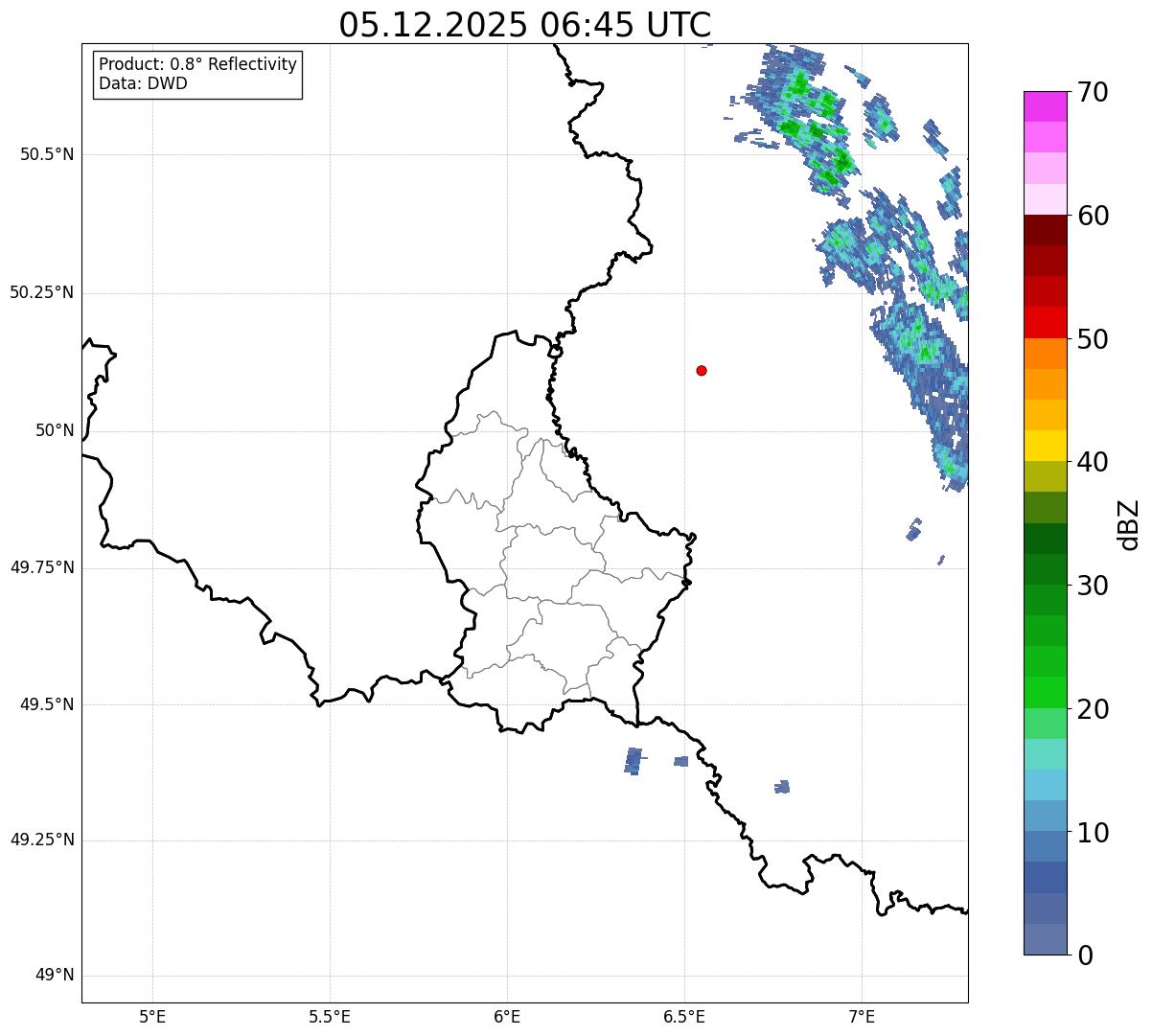Image resolution: width=1152 pixels, height=1036 pixels.
Task: Click the turquoise swatch between 10 and 20 dBZ
Action: pos(1046,754)
